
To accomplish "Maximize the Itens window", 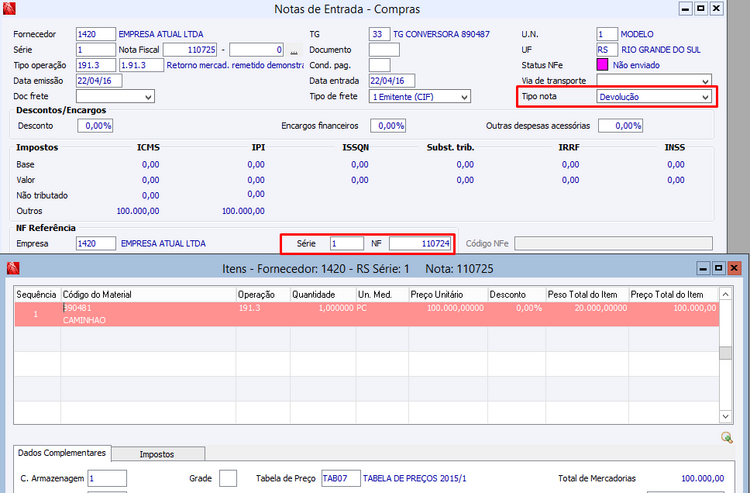I will pyautogui.click(x=718, y=268).
